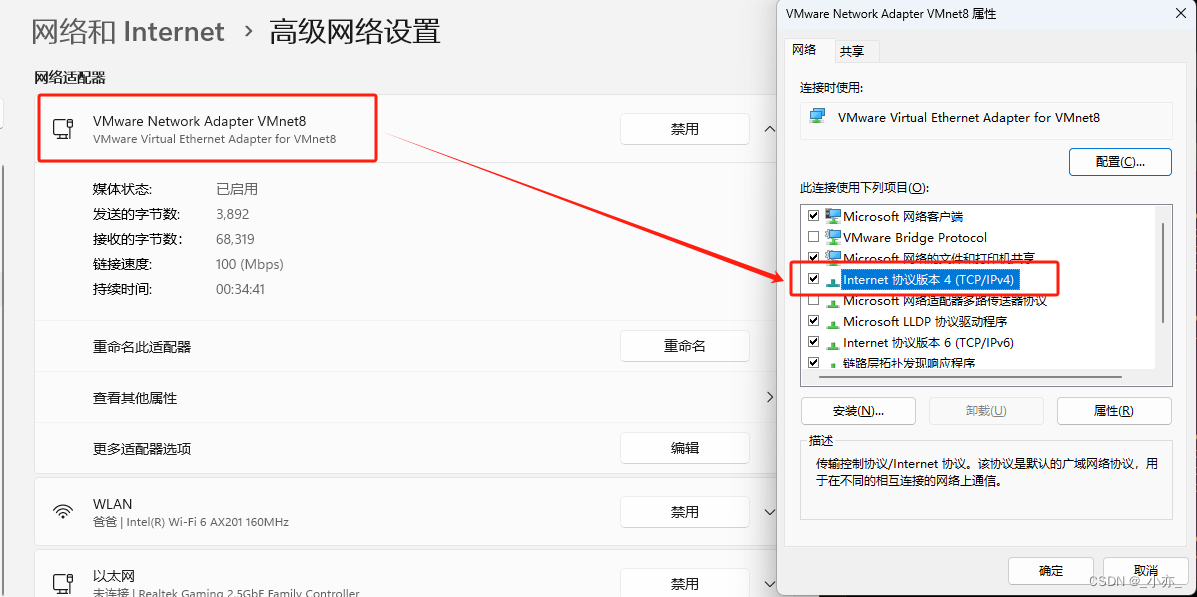Click the adapter icon beside VMware Virtual Ethernet Adapter
Screen dimensions: 1197x597
(x=818, y=117)
